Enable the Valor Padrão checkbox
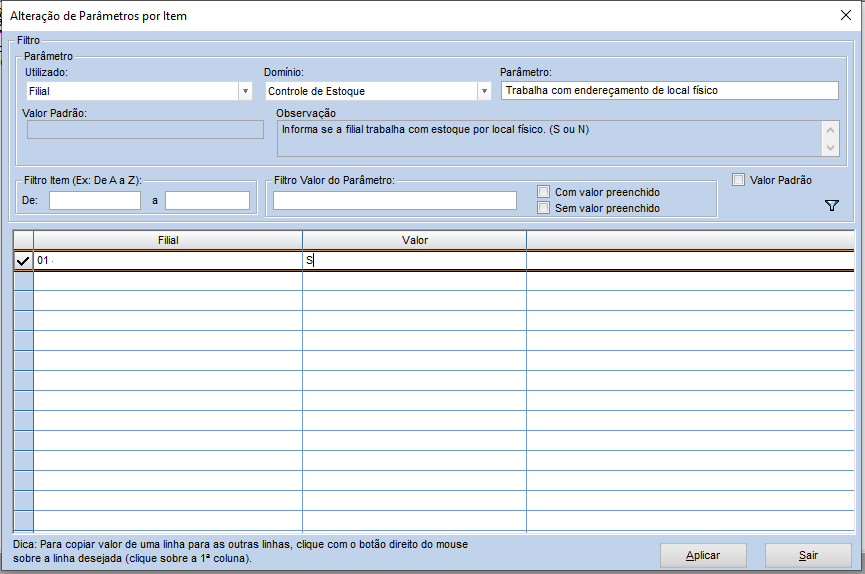 pyautogui.click(x=738, y=180)
